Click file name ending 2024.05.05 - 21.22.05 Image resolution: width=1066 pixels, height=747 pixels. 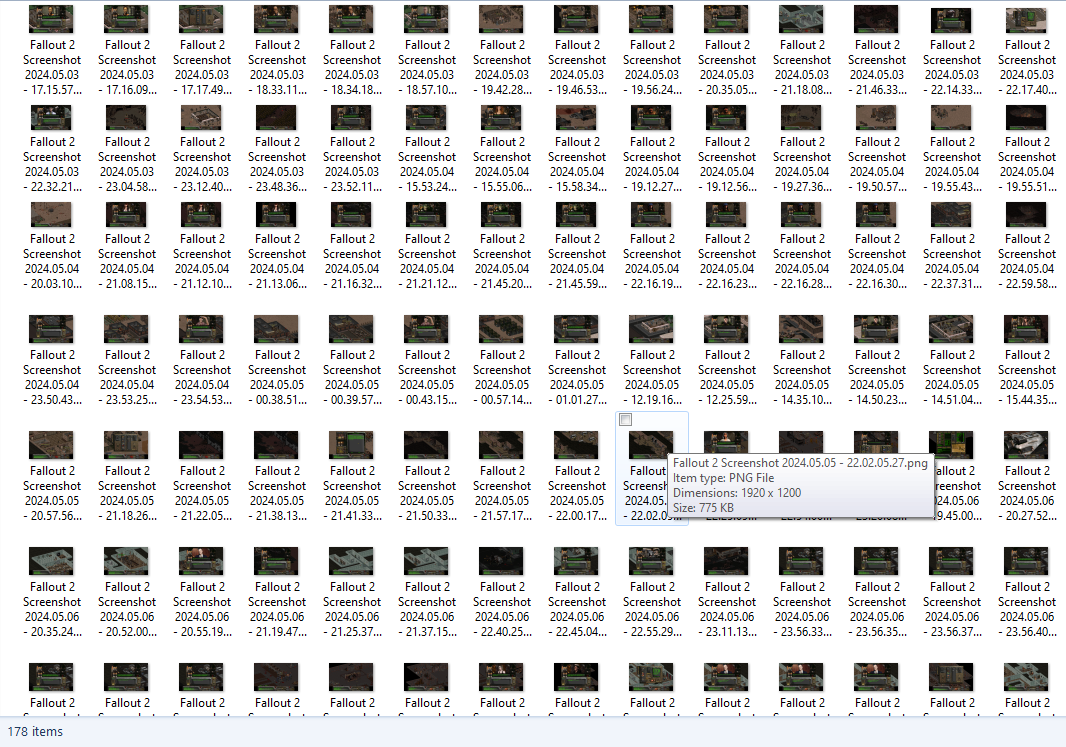(x=202, y=493)
